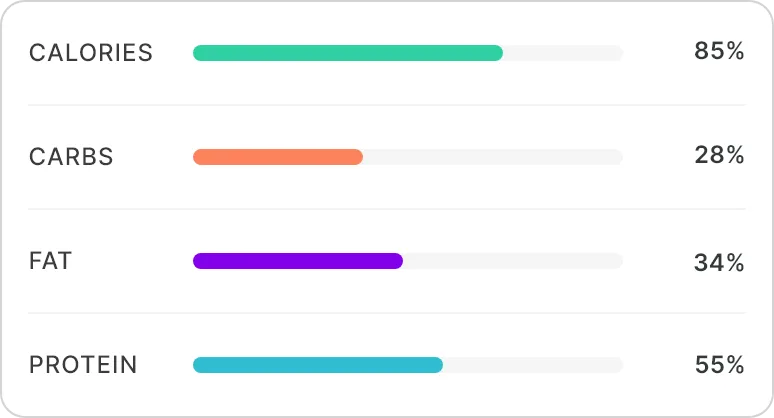Select the CARBS label
The width and height of the screenshot is (774, 418).
[71, 157]
